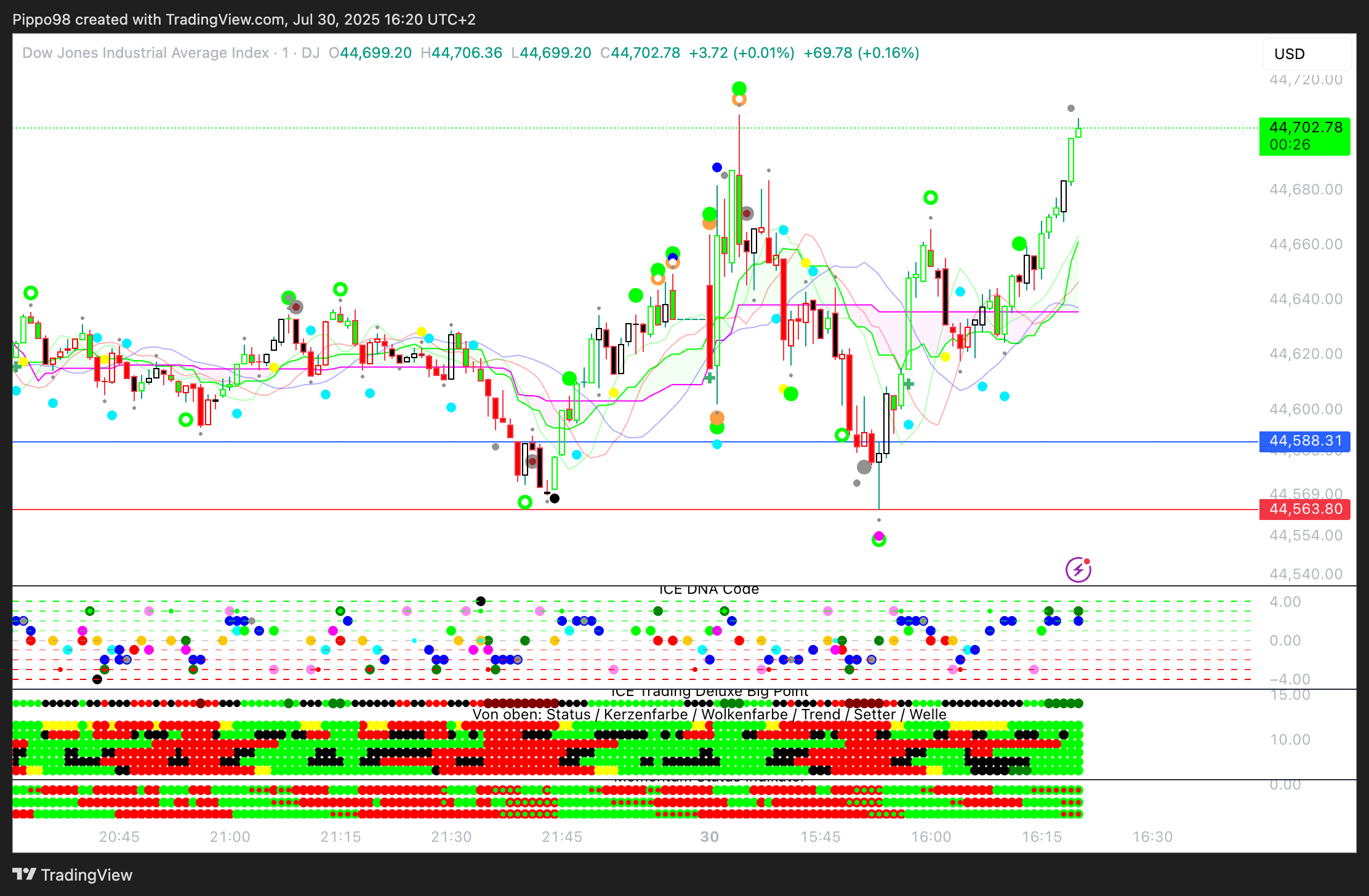The image size is (1369, 896).
Task: Click the solid green dot above the highest candle wick
Action: point(739,89)
